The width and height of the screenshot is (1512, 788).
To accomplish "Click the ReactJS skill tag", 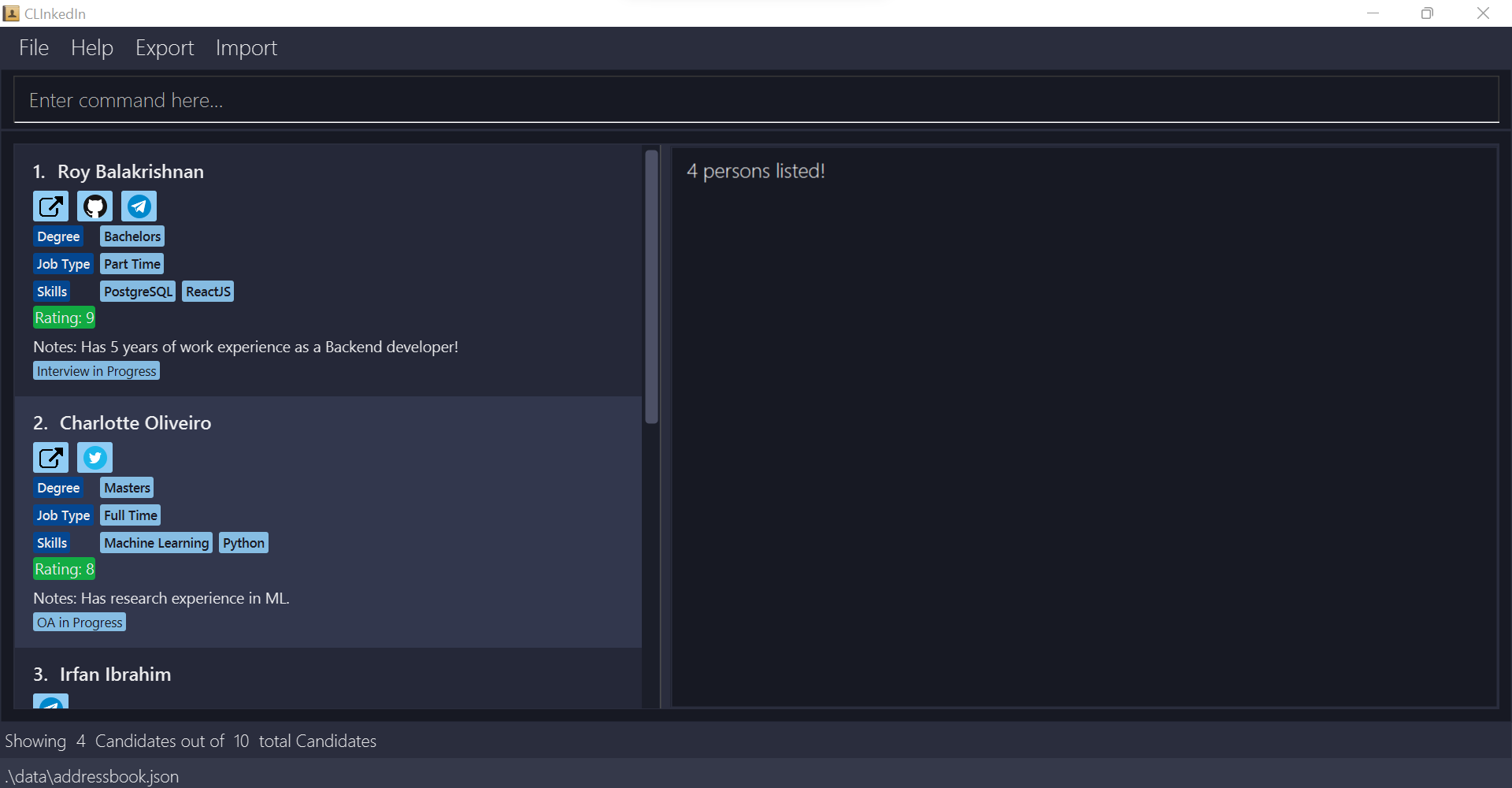I will (x=208, y=292).
